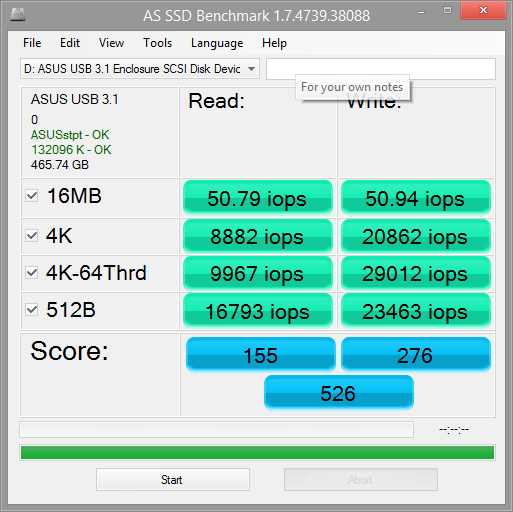Uncheck the 16MB test checkbox
The width and height of the screenshot is (513, 512).
[32, 196]
